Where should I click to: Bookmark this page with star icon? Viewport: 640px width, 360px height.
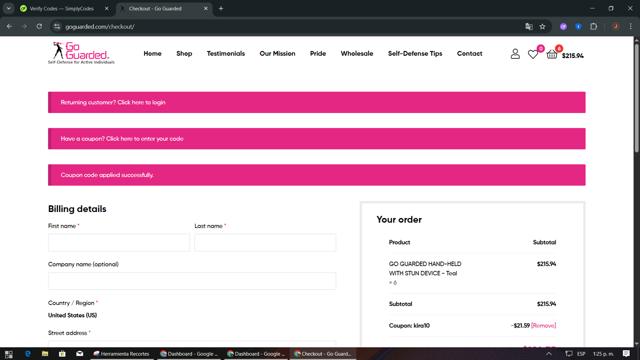point(542,27)
